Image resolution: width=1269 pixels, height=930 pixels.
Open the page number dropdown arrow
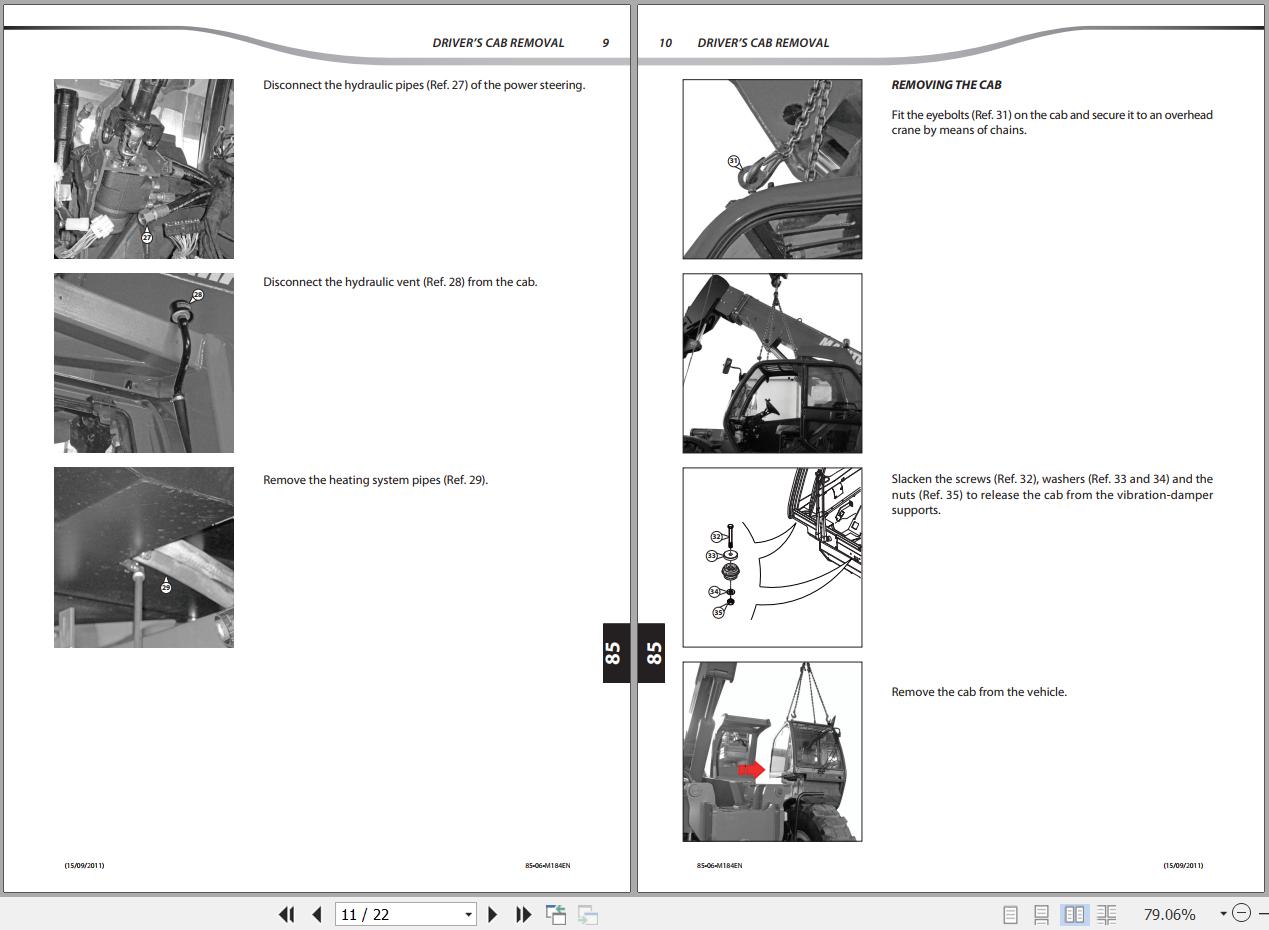468,914
